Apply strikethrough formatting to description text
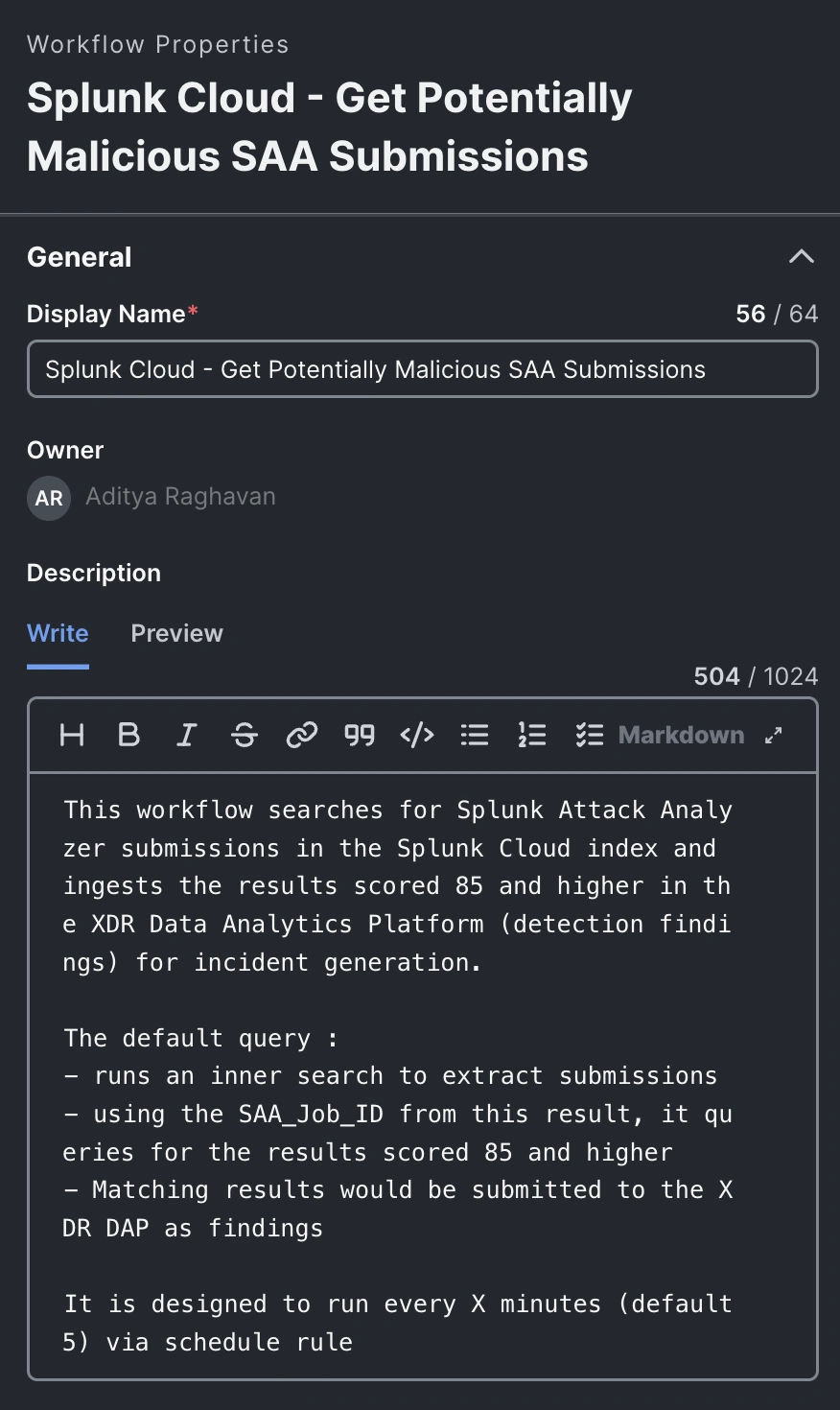This screenshot has height=1410, width=840. pyautogui.click(x=245, y=736)
